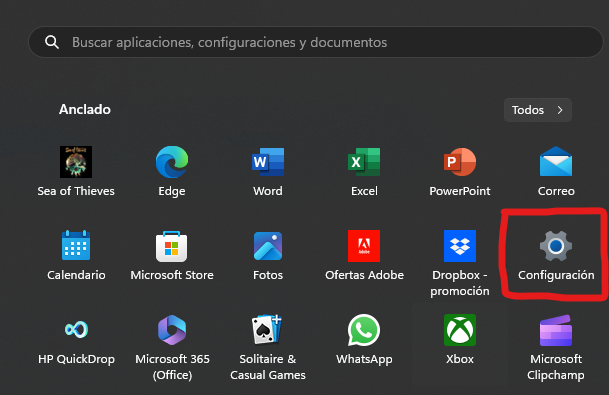Click the Buscar aplicaciones search field

(x=316, y=42)
